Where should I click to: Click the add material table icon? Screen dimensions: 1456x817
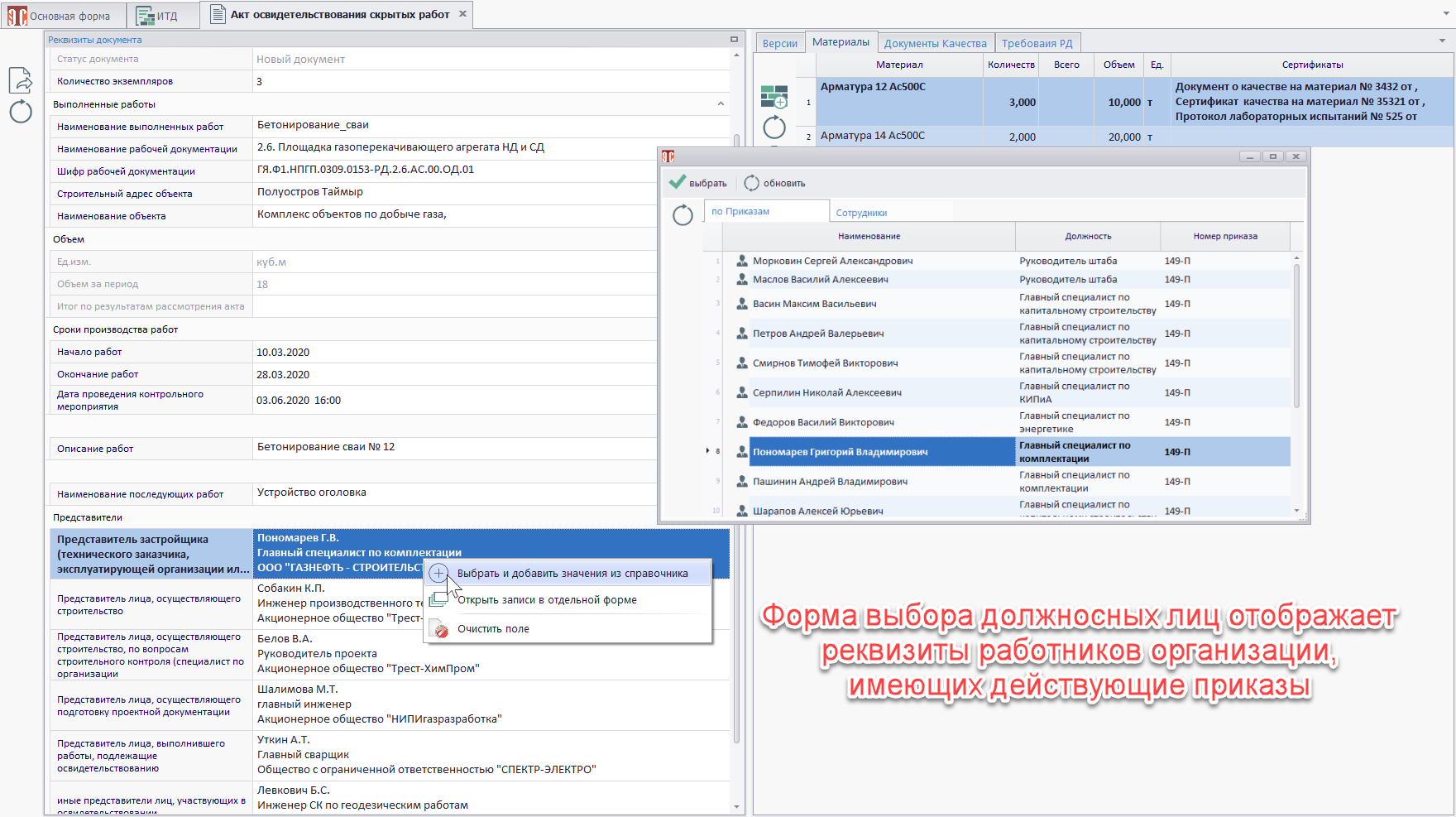[774, 97]
